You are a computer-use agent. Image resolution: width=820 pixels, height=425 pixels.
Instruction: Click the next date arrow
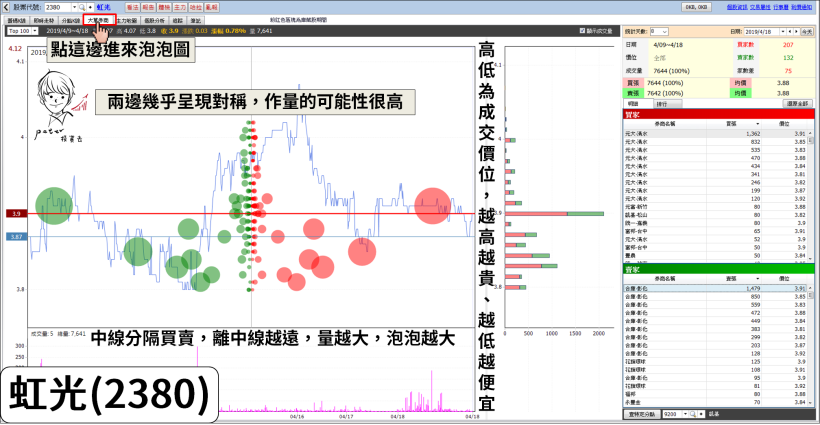click(x=796, y=31)
